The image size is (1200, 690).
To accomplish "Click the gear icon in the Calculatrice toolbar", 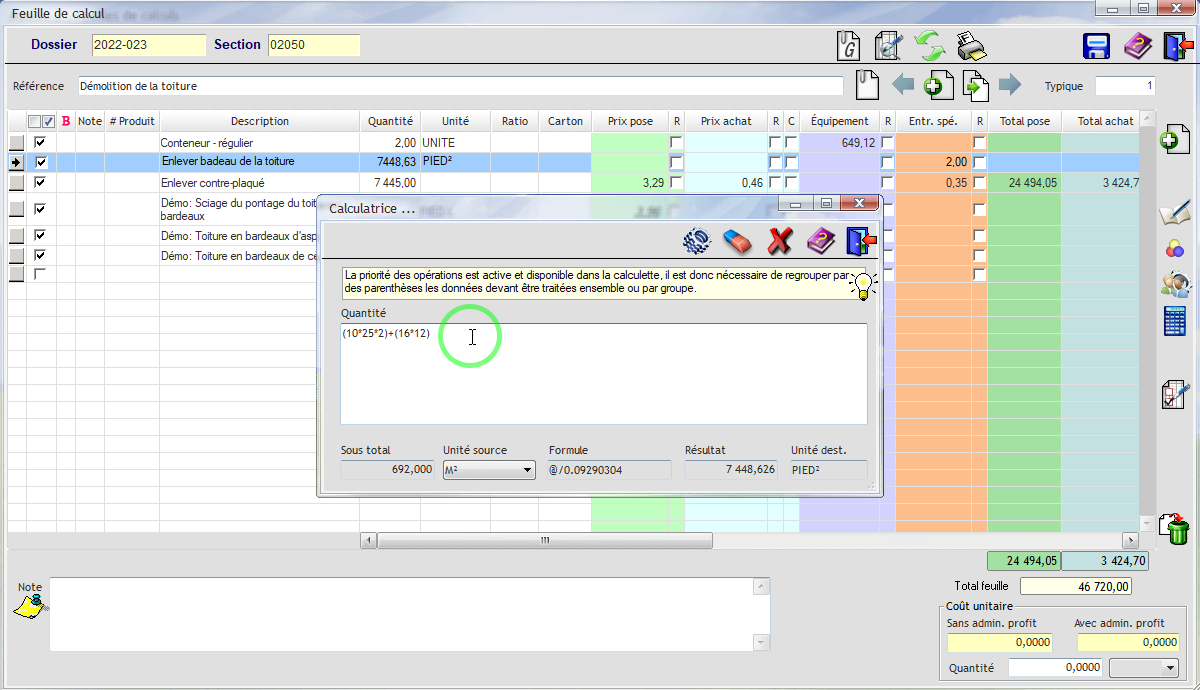I will tap(696, 241).
